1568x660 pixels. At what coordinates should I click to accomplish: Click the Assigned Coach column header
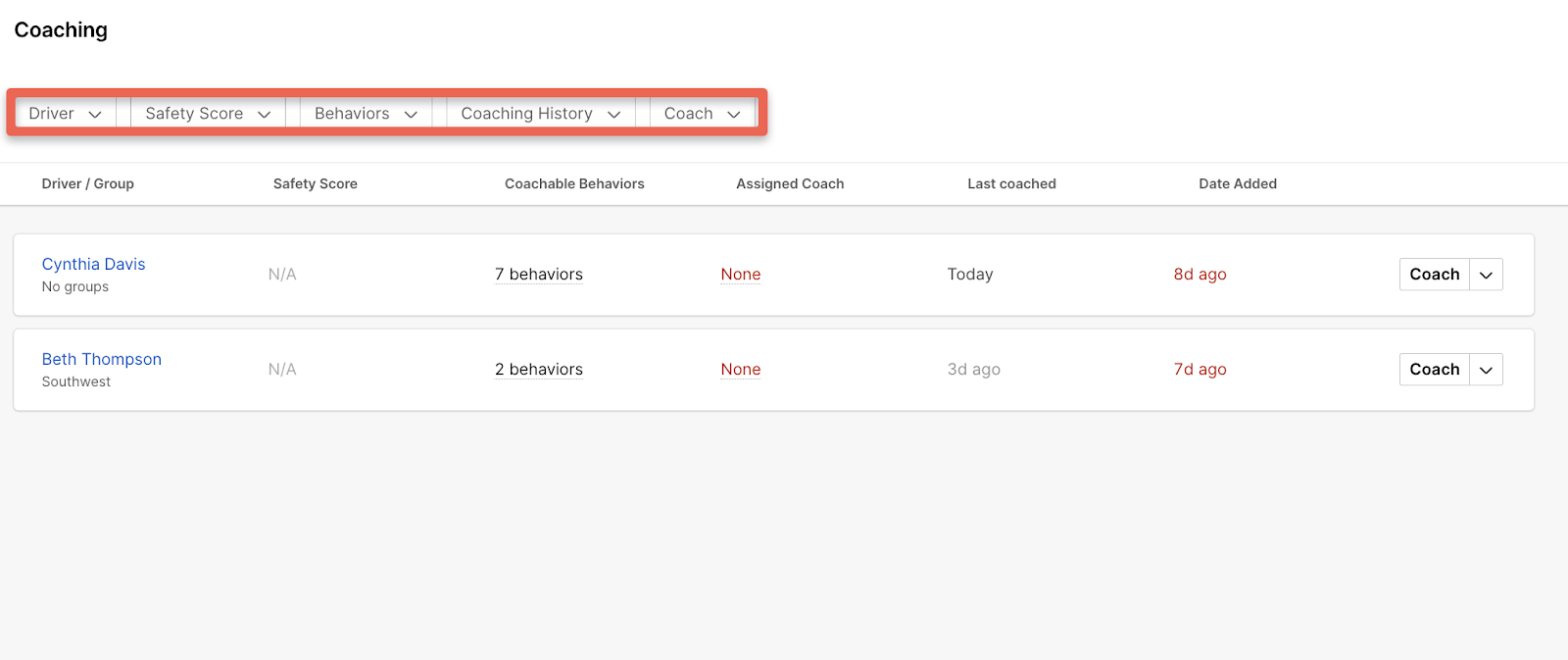point(790,183)
